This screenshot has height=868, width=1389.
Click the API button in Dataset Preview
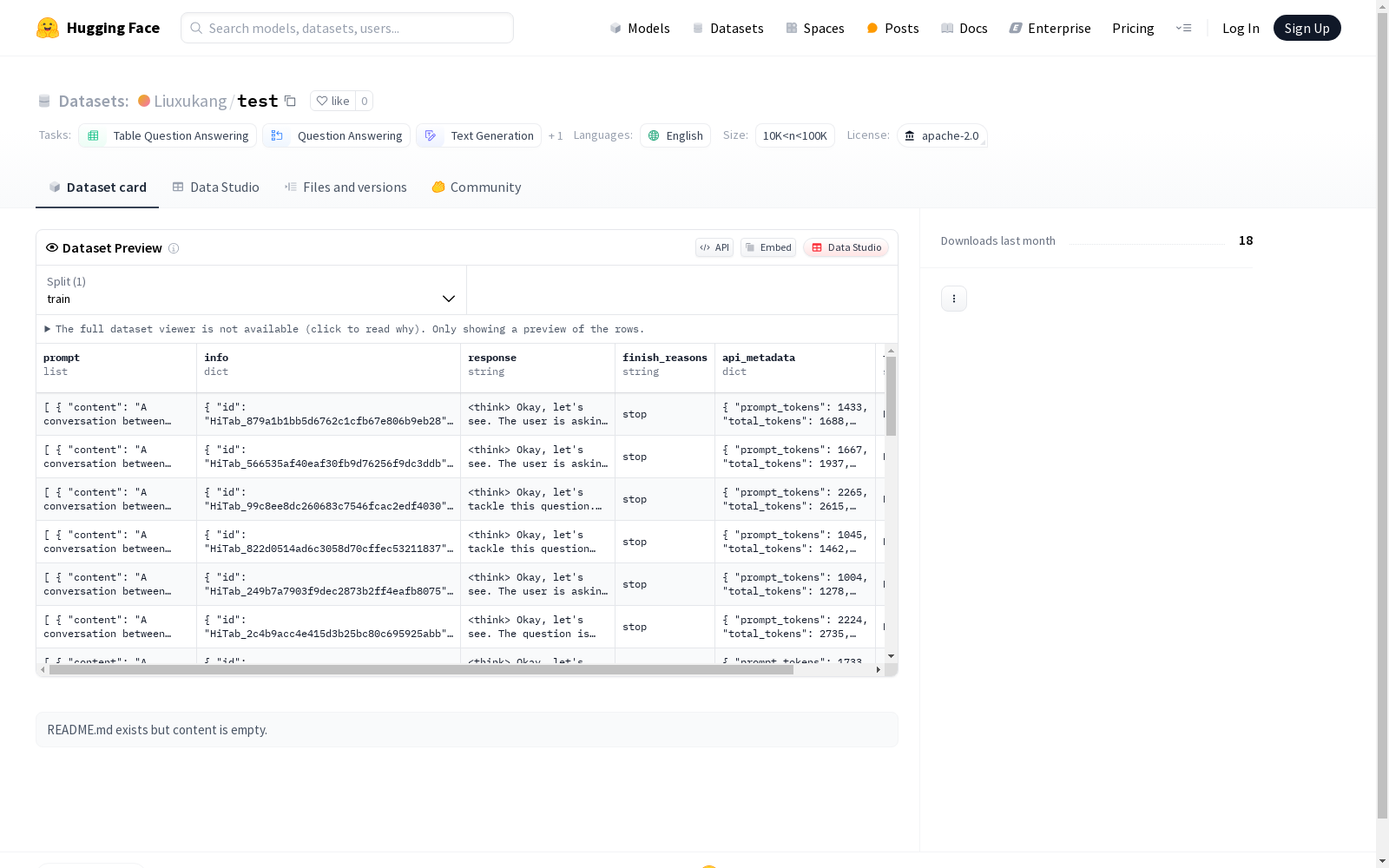714,247
